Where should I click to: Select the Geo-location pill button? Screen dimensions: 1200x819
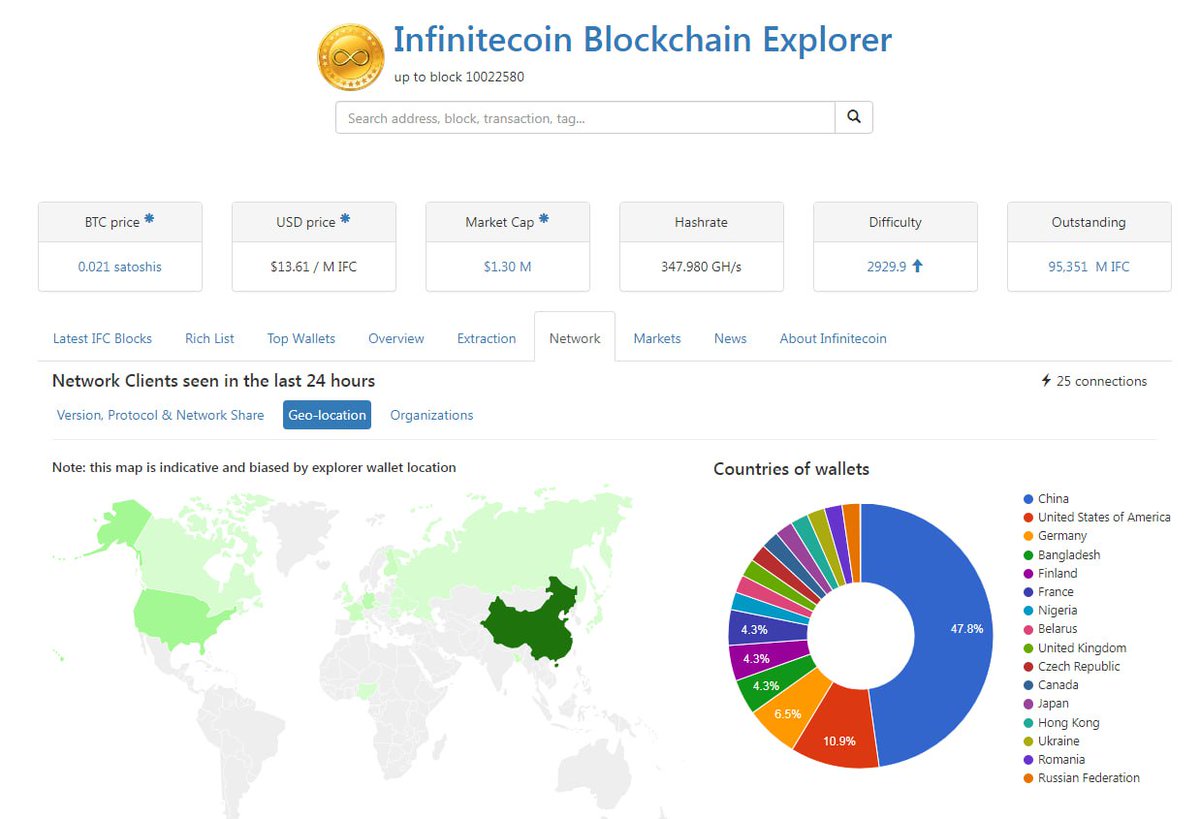click(327, 415)
